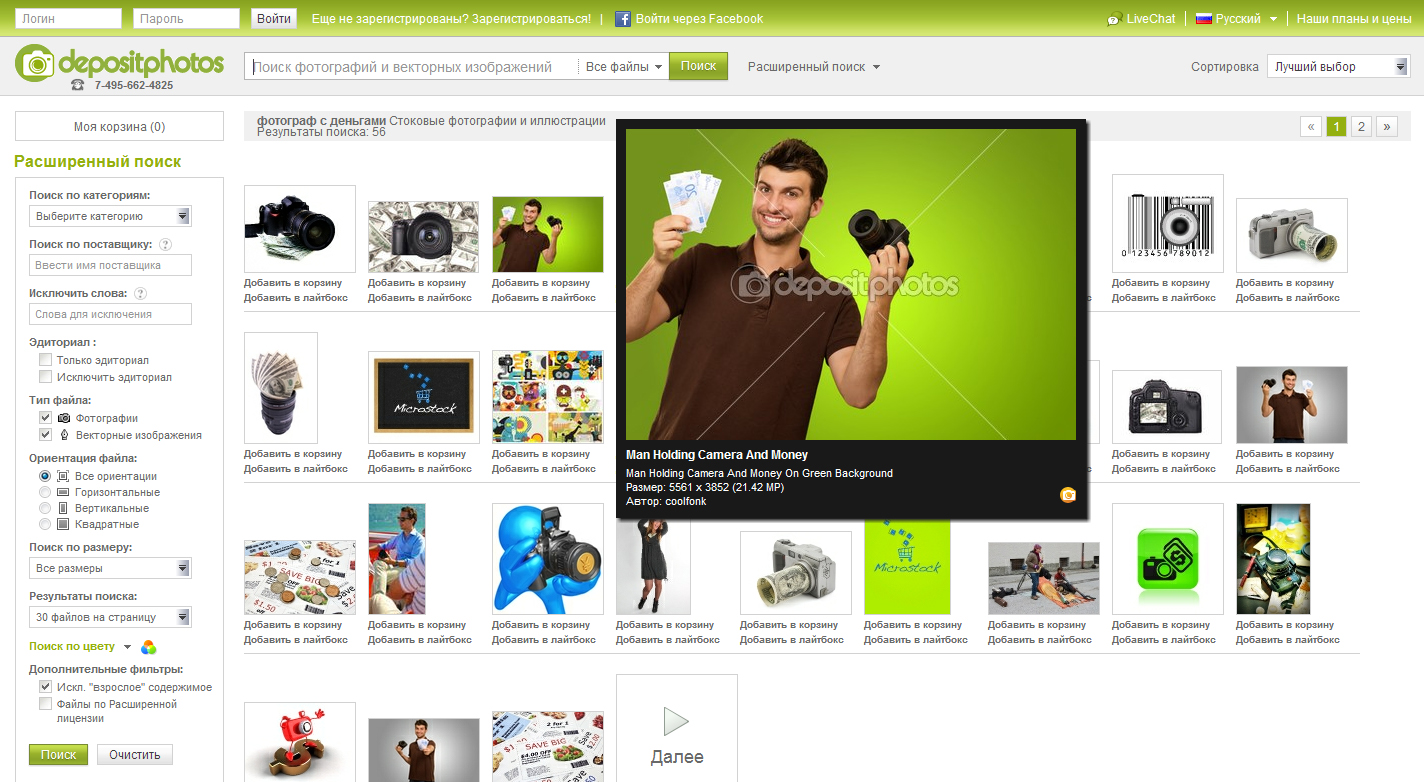1424x782 pixels.
Task: Click the main photo search input field
Action: [x=412, y=67]
